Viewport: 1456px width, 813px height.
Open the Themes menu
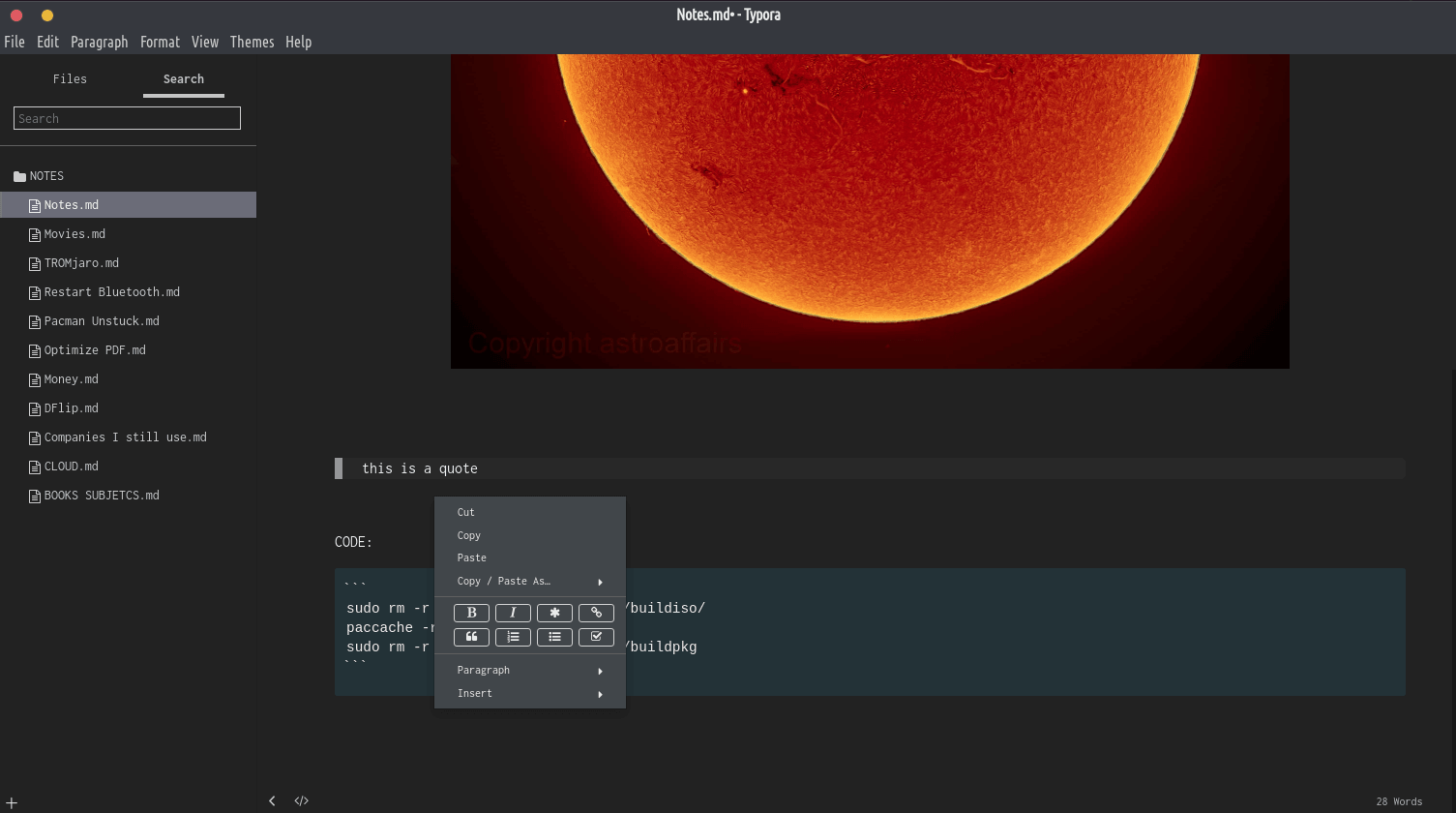253,42
